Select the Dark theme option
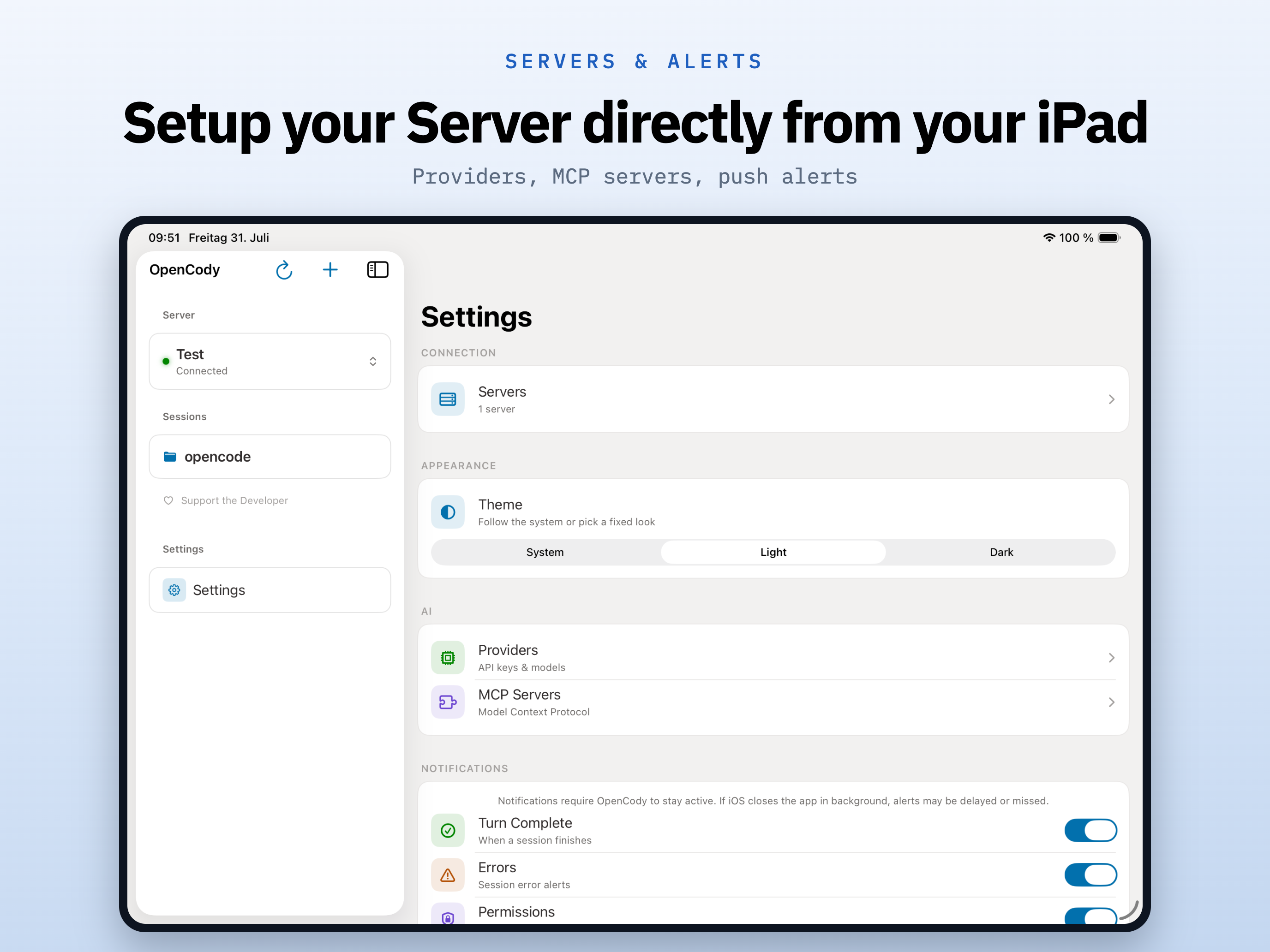Screen dimensions: 1270x952 [x=1001, y=552]
